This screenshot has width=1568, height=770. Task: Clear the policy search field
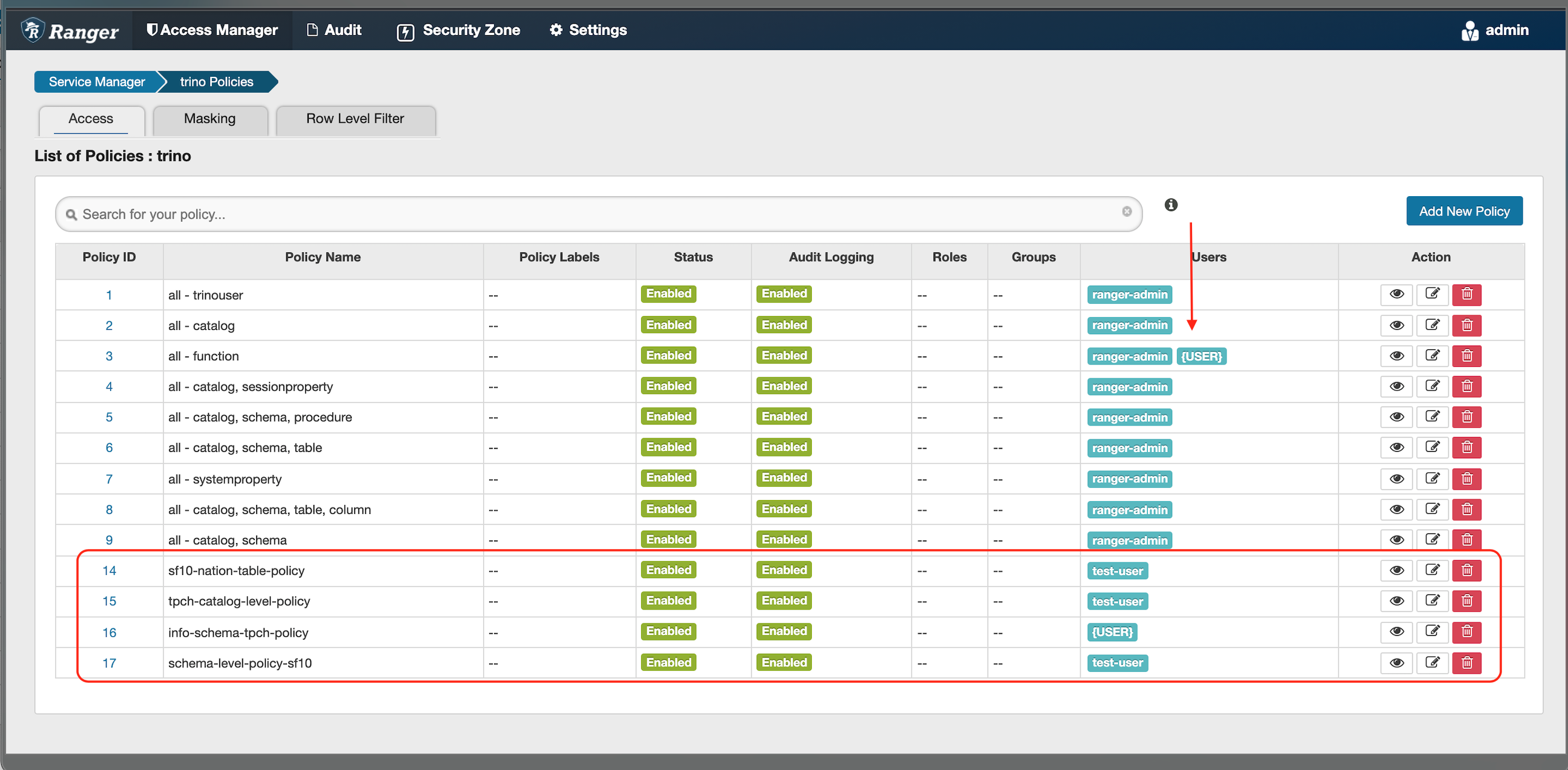1127,211
